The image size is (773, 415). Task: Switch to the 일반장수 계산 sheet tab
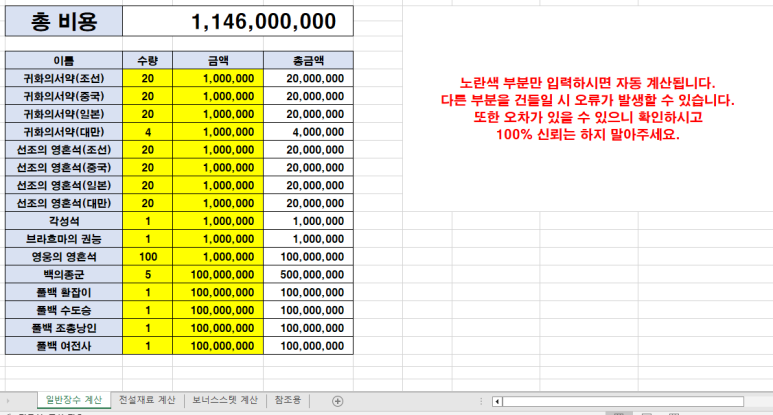point(74,400)
